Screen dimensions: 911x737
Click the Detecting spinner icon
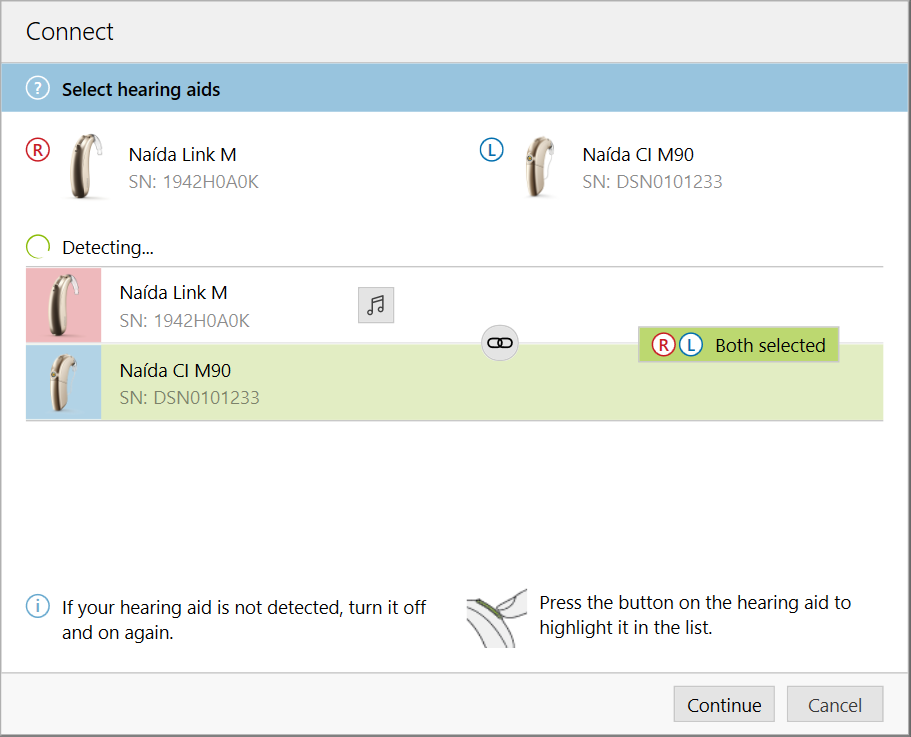point(37,246)
